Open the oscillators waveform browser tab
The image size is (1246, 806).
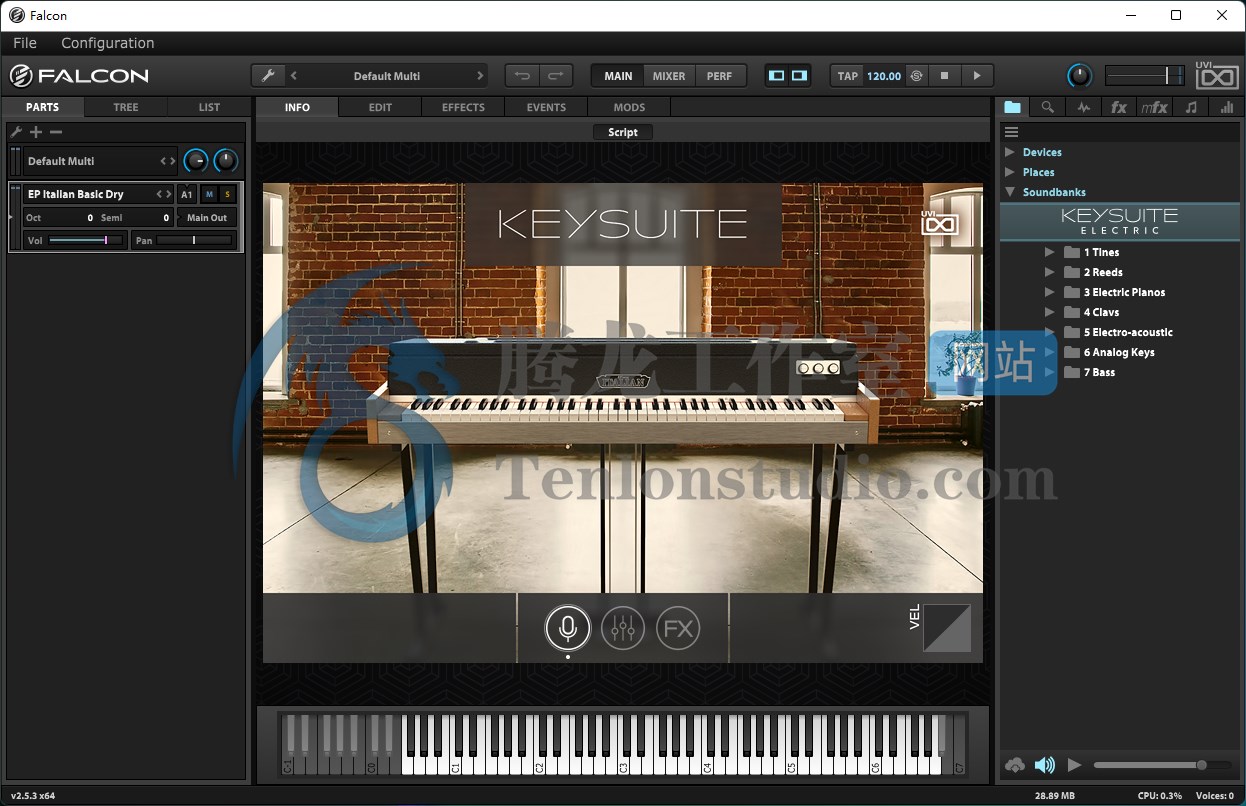(x=1084, y=107)
